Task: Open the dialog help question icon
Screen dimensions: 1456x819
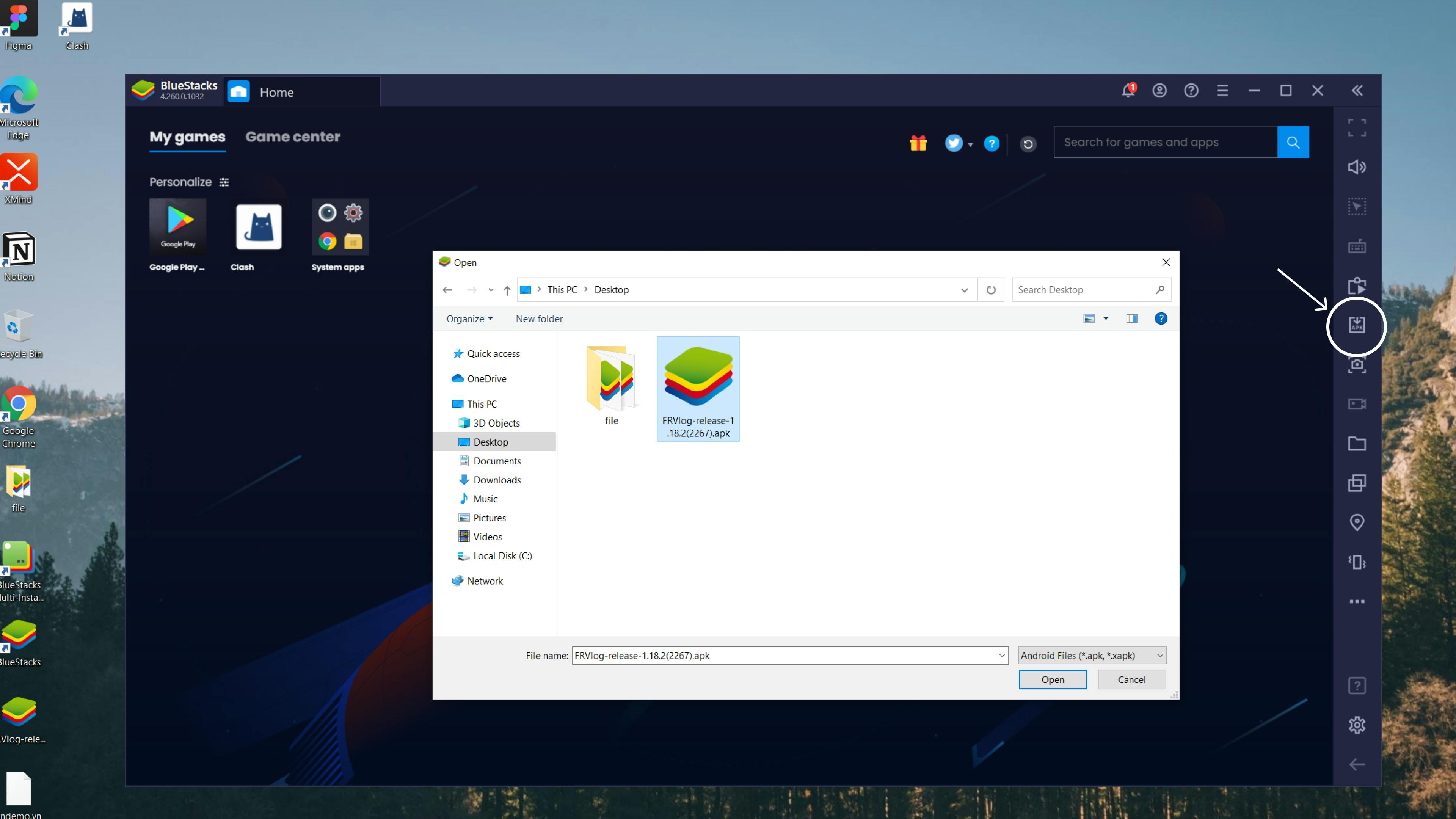Action: click(x=1161, y=319)
